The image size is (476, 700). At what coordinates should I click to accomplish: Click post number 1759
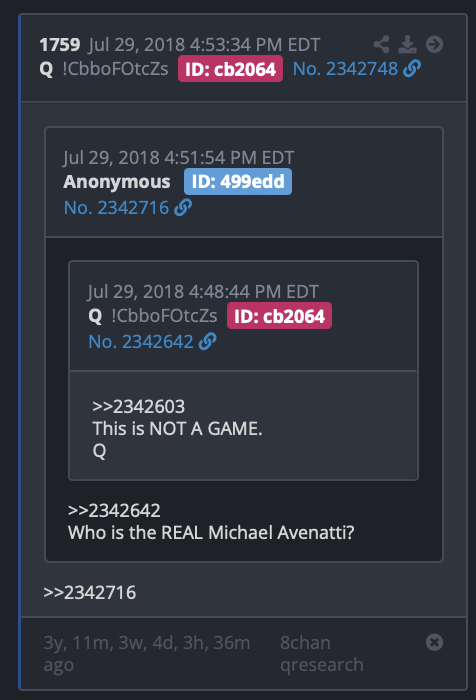click(x=59, y=45)
